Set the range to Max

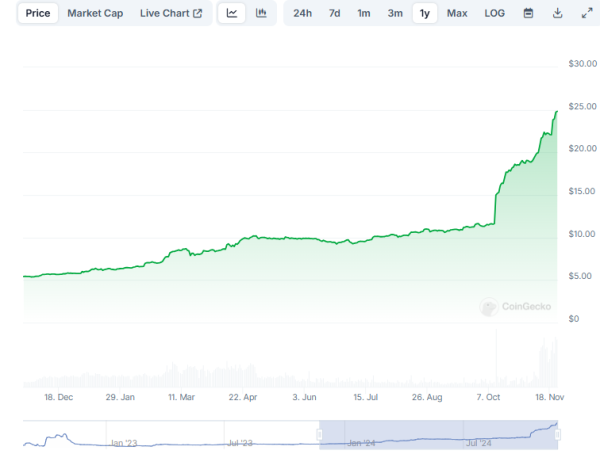click(x=457, y=13)
